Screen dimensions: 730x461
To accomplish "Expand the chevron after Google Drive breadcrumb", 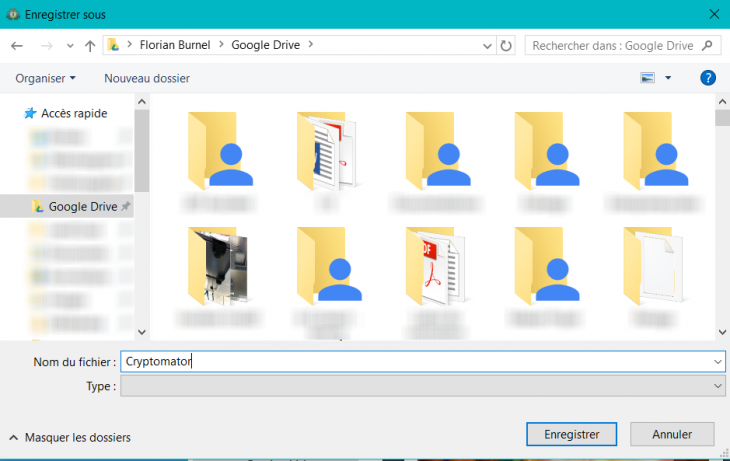I will pos(311,45).
